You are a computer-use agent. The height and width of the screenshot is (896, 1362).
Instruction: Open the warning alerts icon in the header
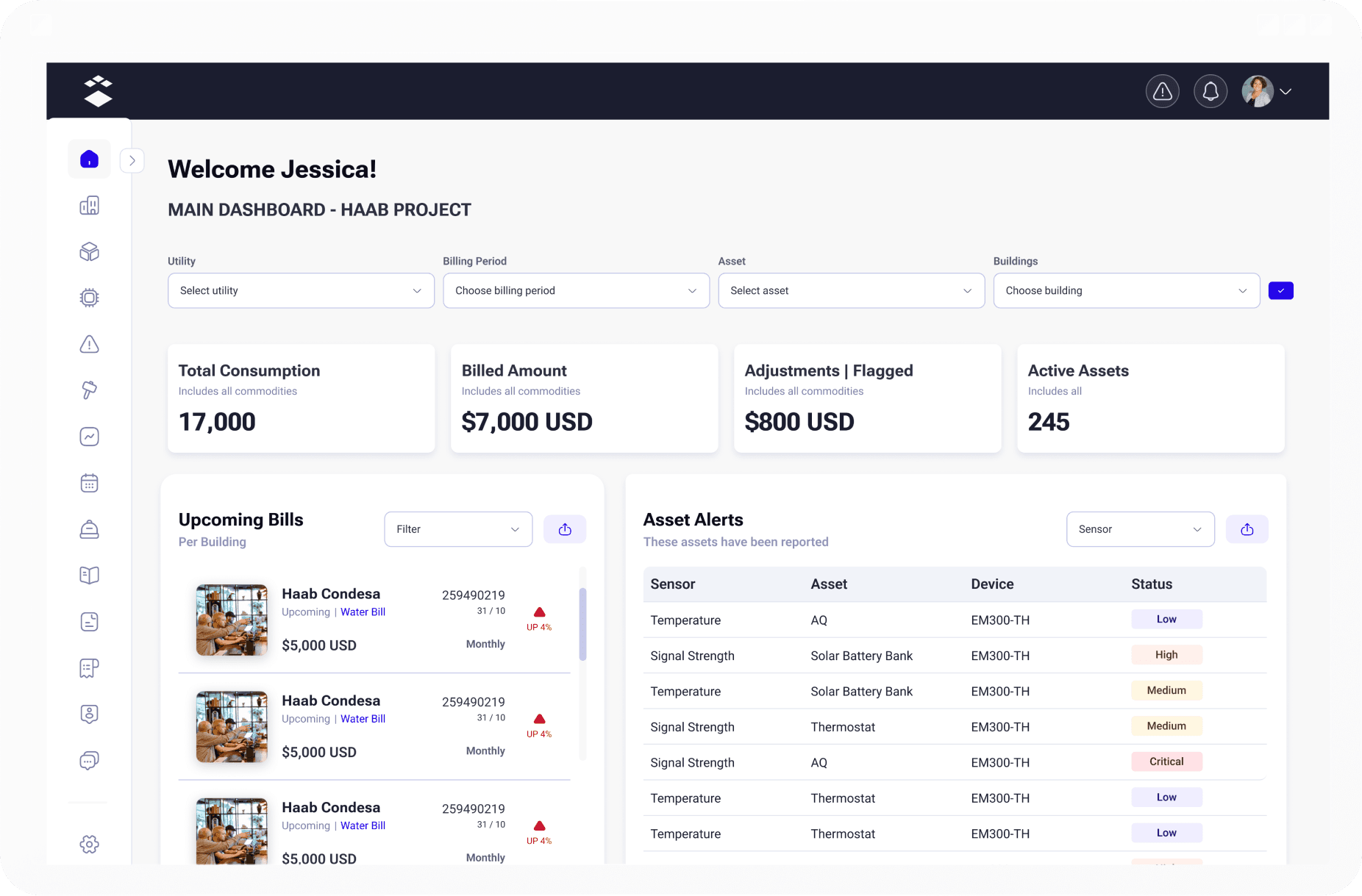pyautogui.click(x=1162, y=92)
